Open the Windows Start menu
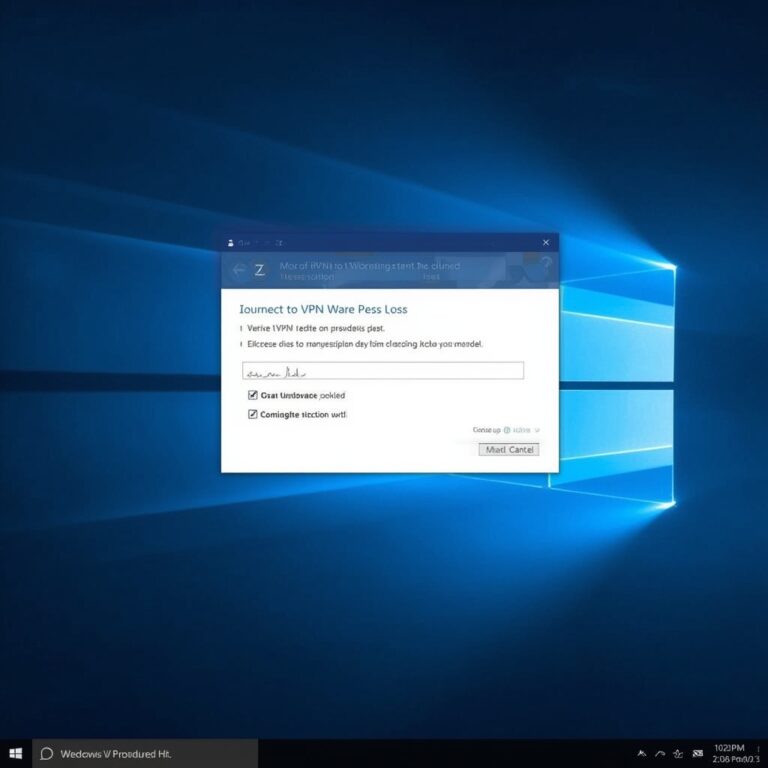This screenshot has width=768, height=768. pos(16,754)
